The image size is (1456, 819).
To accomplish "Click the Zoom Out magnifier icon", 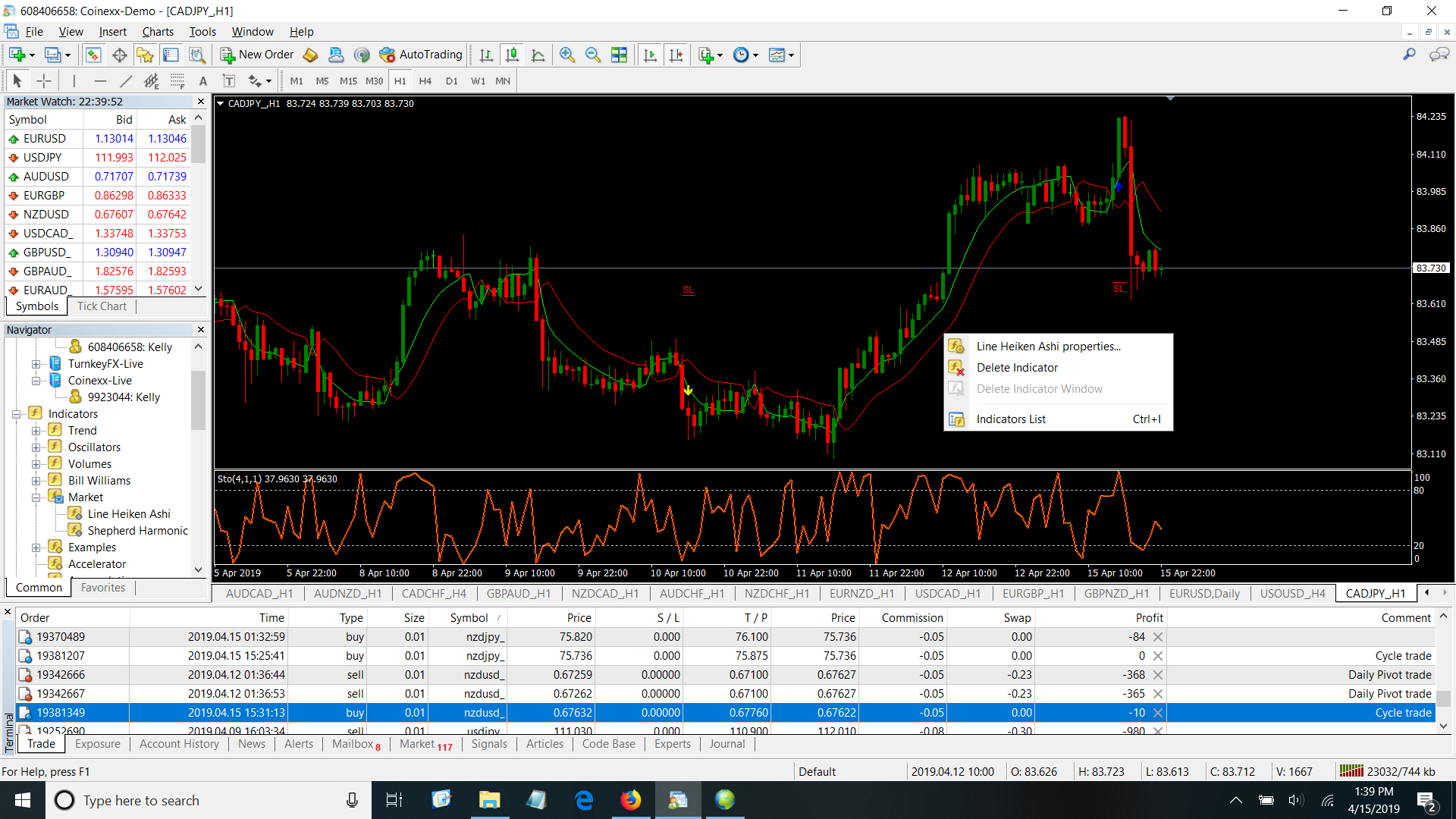I will (x=593, y=55).
